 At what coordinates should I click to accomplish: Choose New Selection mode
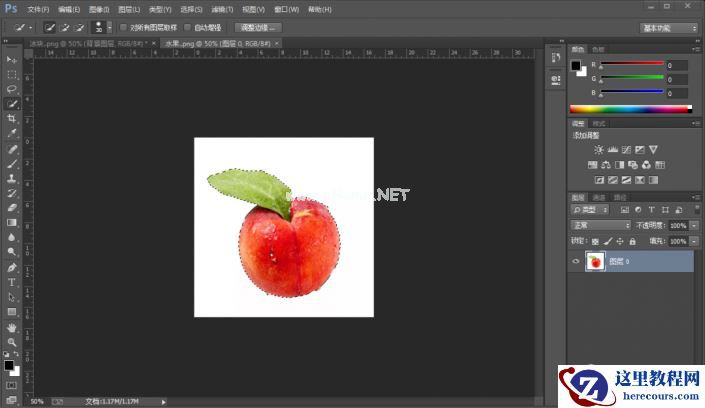pyautogui.click(x=49, y=27)
